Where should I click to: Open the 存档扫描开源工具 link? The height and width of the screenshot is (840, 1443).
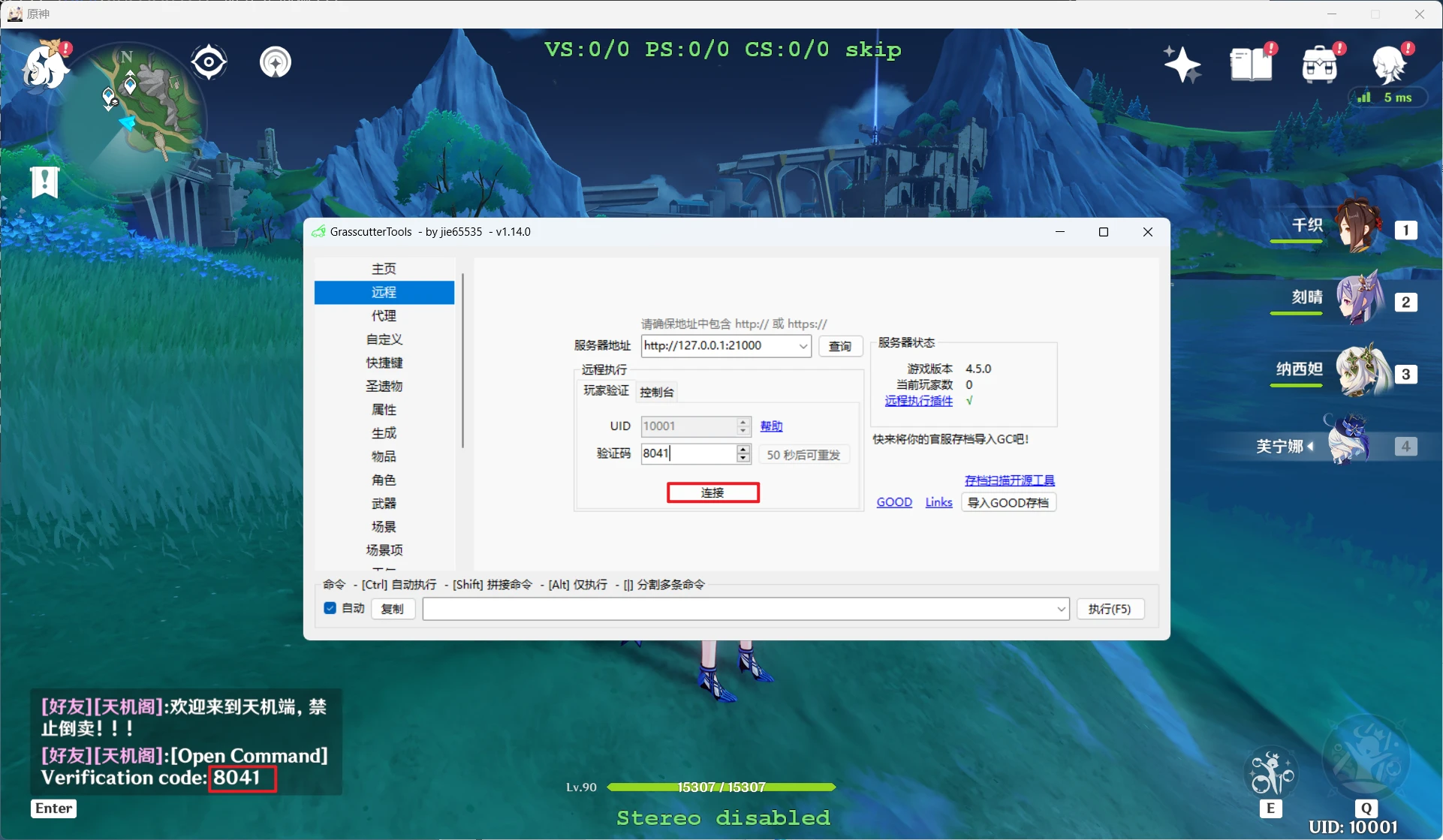[x=1009, y=480]
